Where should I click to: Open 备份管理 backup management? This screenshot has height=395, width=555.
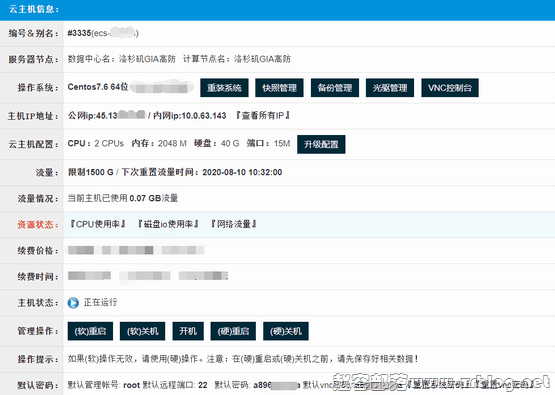click(x=335, y=88)
